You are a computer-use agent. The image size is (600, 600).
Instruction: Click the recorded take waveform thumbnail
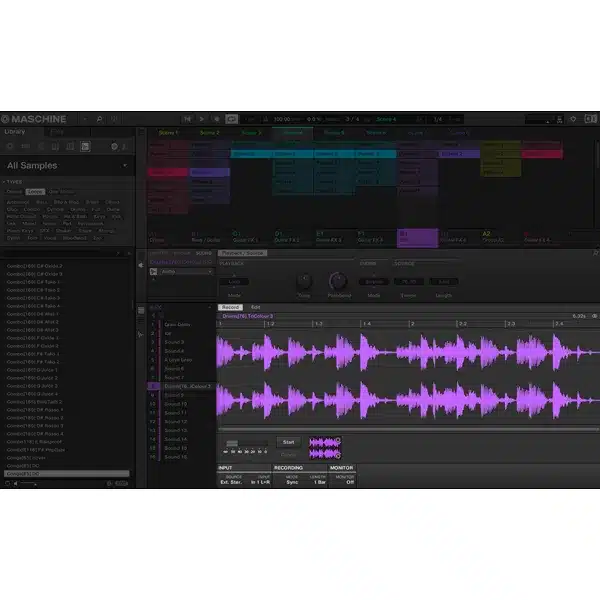(x=325, y=448)
